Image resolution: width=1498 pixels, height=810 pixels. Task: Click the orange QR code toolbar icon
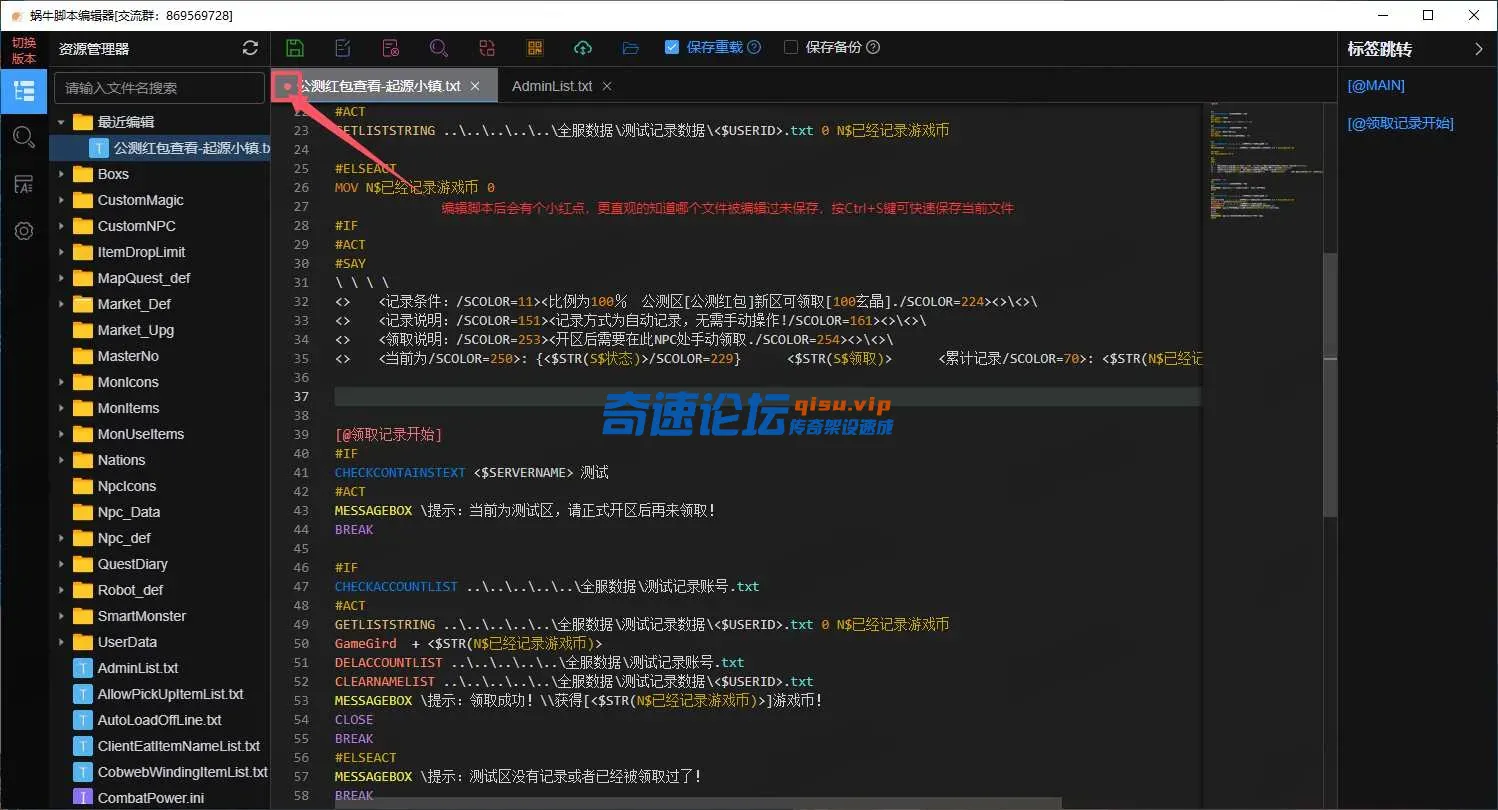[535, 48]
